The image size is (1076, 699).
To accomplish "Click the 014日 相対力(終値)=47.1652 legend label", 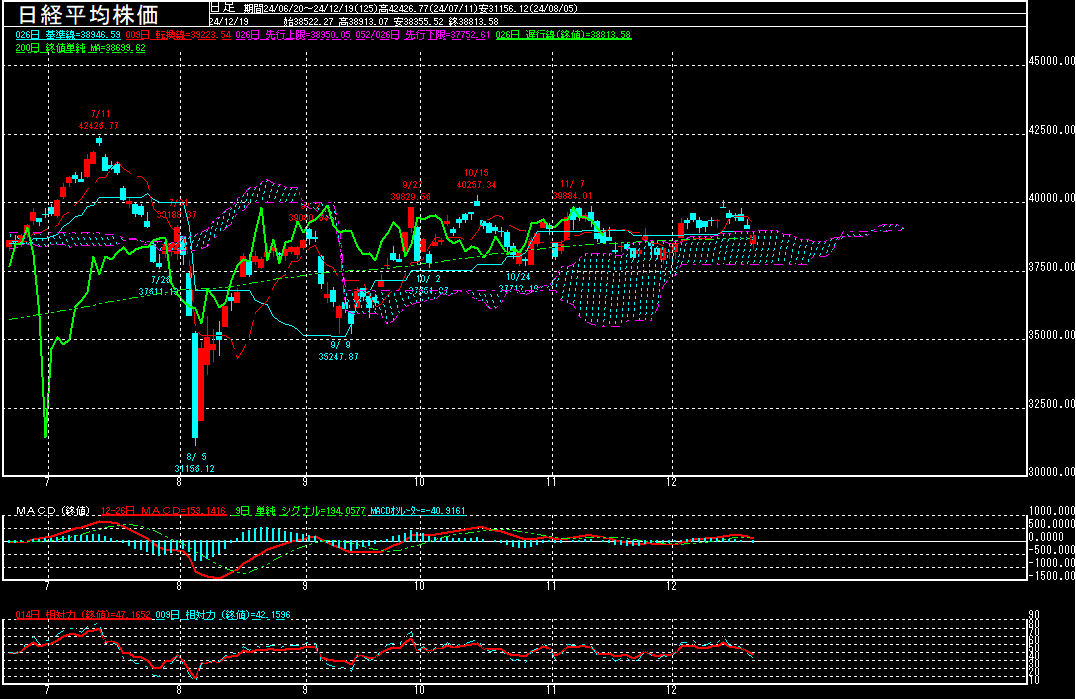I will pyautogui.click(x=82, y=615).
